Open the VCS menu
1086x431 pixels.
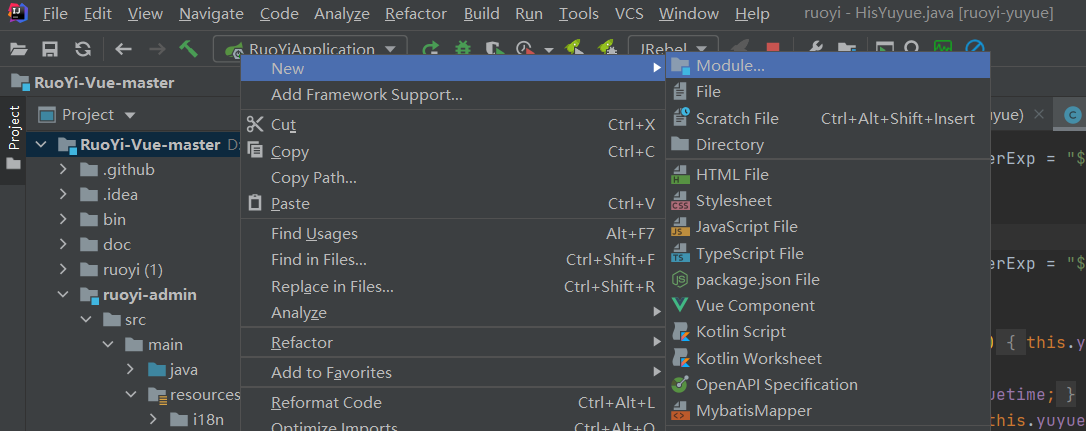click(630, 13)
